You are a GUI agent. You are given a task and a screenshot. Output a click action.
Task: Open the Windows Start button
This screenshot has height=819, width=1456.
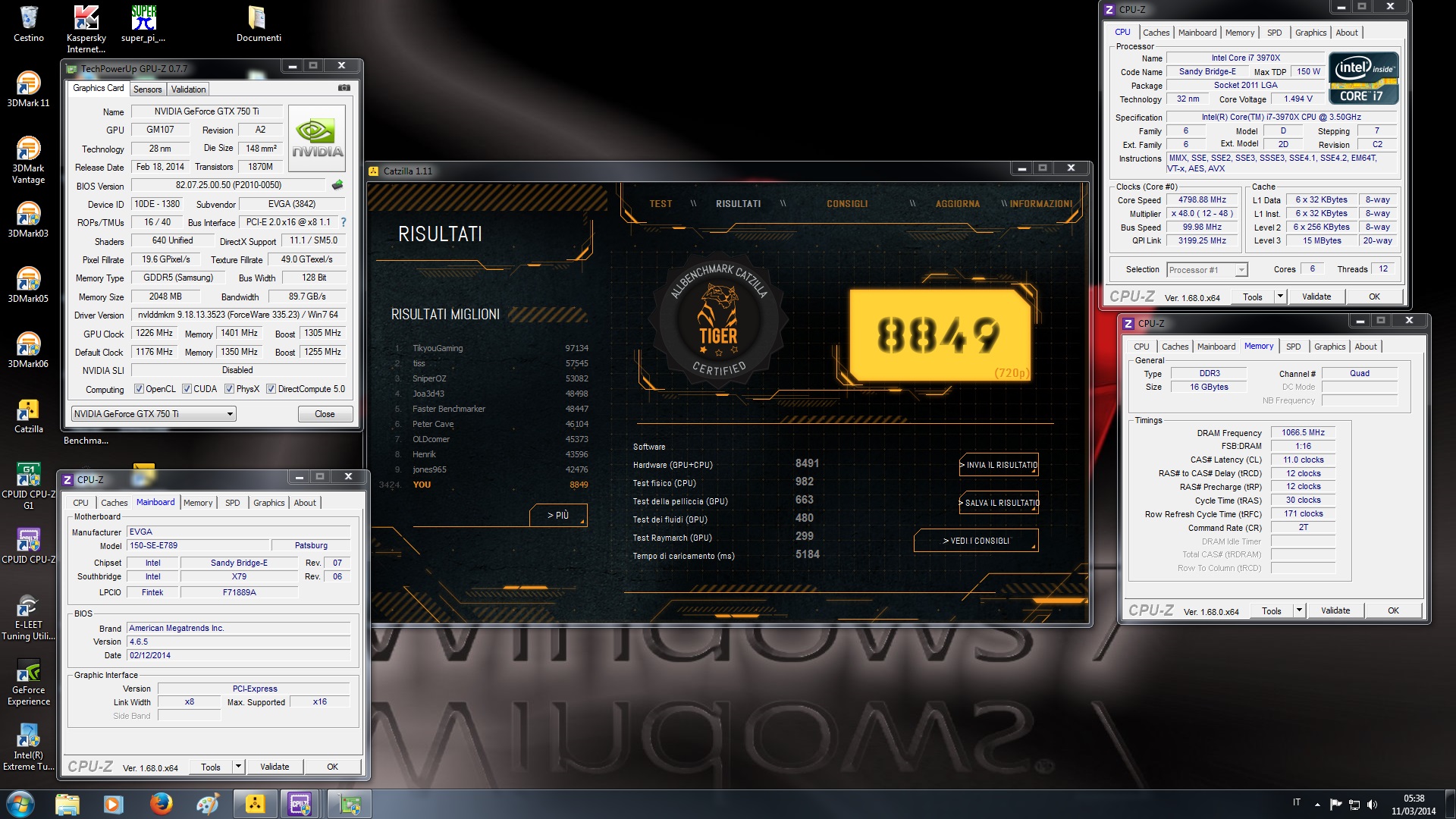pyautogui.click(x=20, y=804)
